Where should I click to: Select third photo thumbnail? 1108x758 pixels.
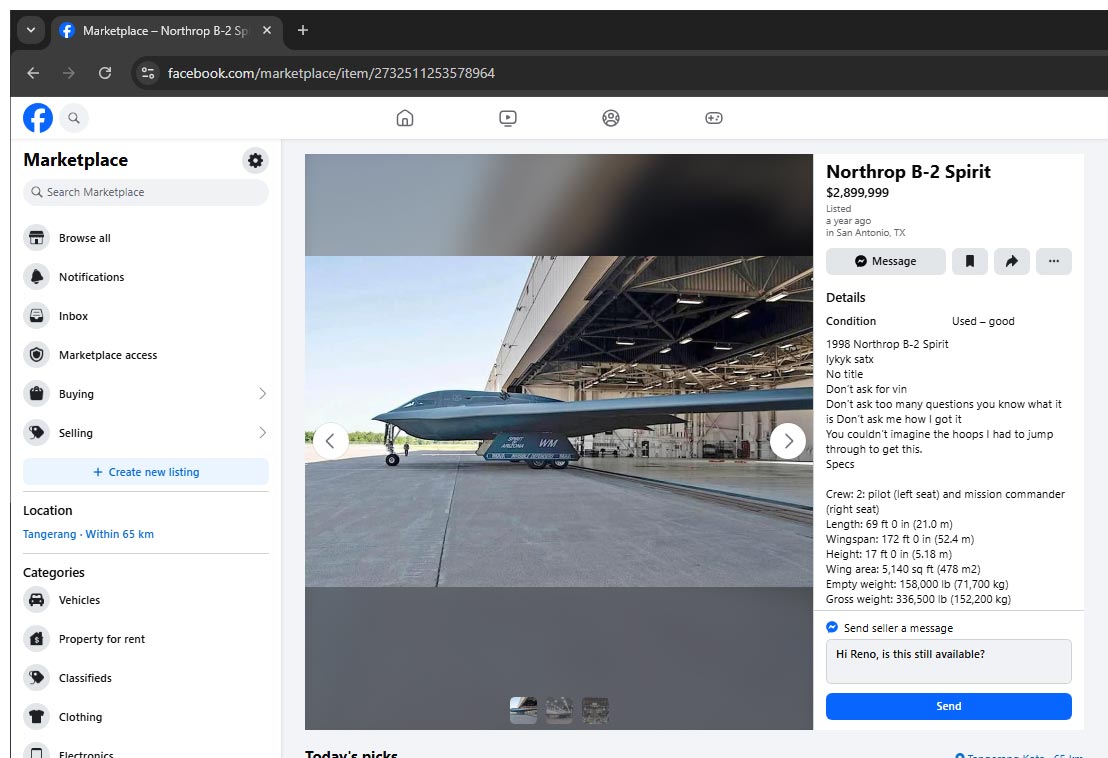tap(595, 711)
